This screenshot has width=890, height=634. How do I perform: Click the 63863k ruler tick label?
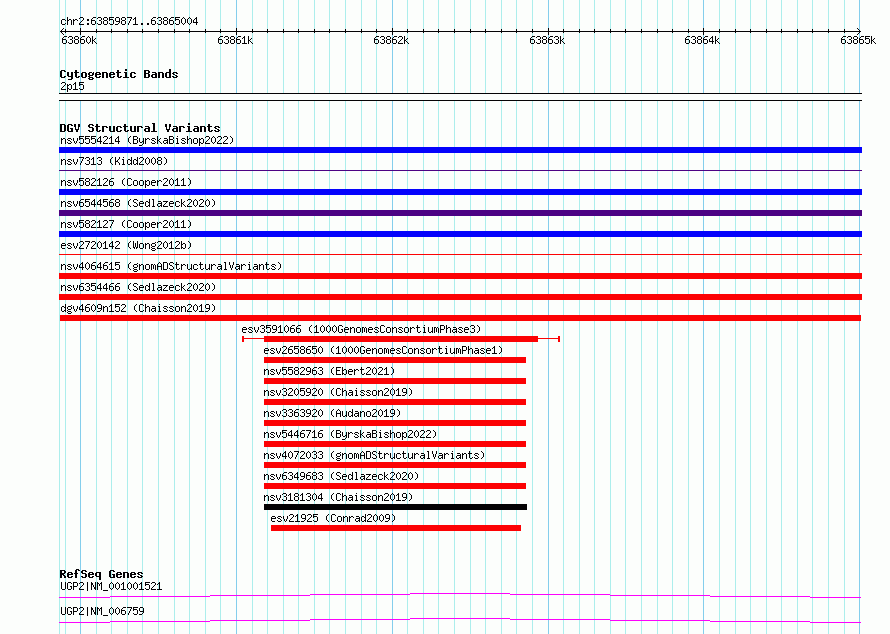[547, 40]
